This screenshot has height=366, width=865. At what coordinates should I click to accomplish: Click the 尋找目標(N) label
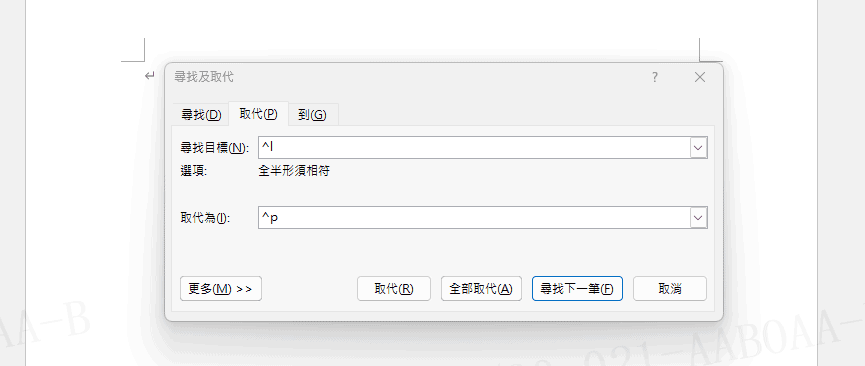point(215,148)
